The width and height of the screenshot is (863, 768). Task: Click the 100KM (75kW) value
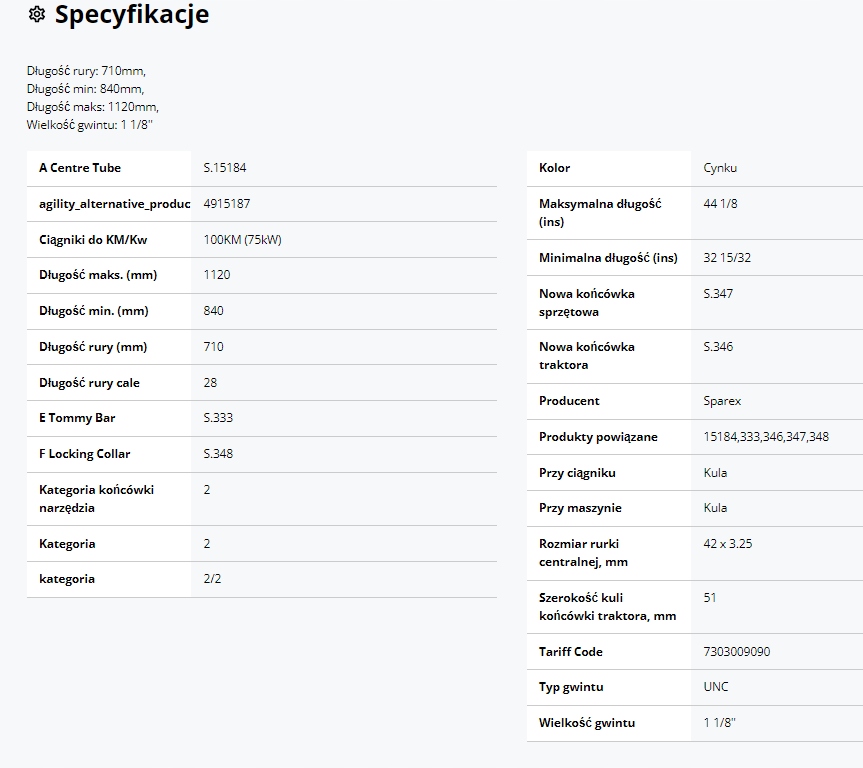point(242,240)
